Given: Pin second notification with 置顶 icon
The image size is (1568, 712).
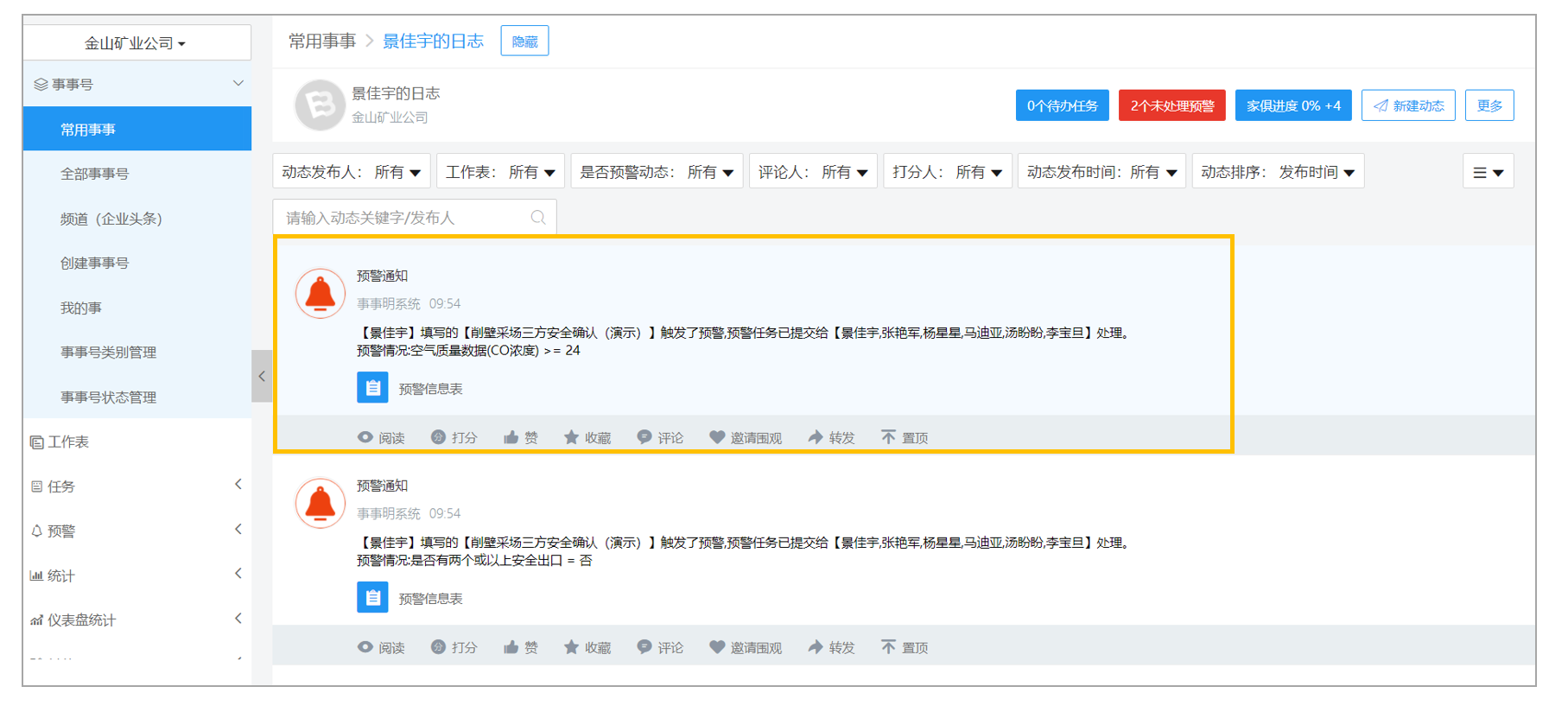Looking at the screenshot, I should point(888,647).
